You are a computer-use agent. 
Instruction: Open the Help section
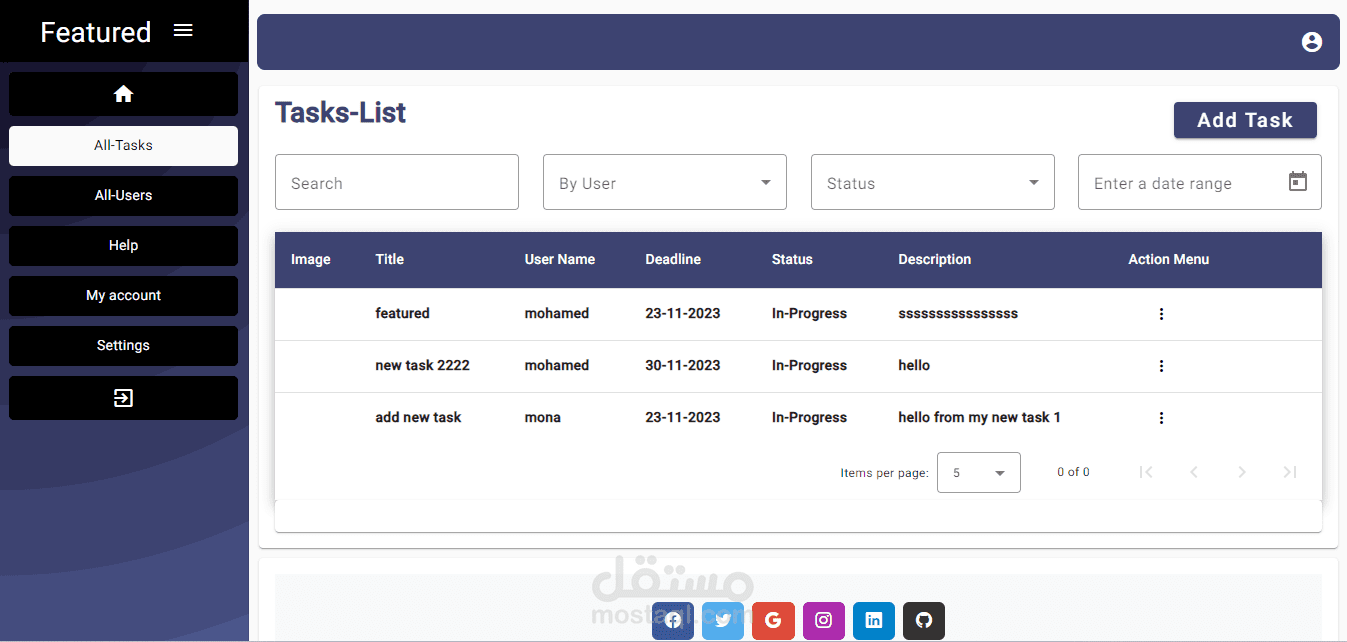click(123, 245)
